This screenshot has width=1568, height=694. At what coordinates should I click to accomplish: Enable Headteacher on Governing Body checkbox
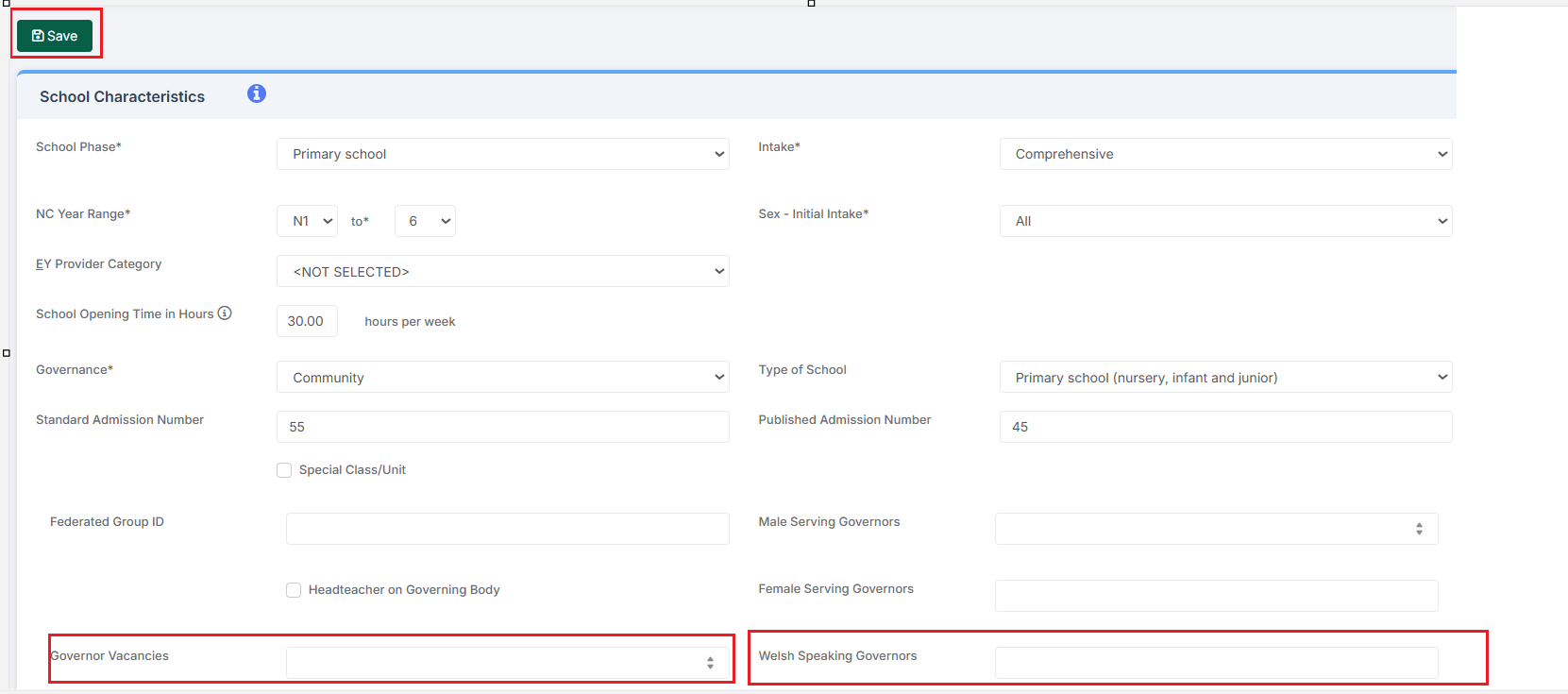point(294,590)
